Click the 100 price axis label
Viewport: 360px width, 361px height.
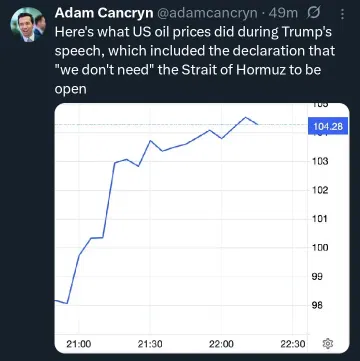(x=321, y=248)
